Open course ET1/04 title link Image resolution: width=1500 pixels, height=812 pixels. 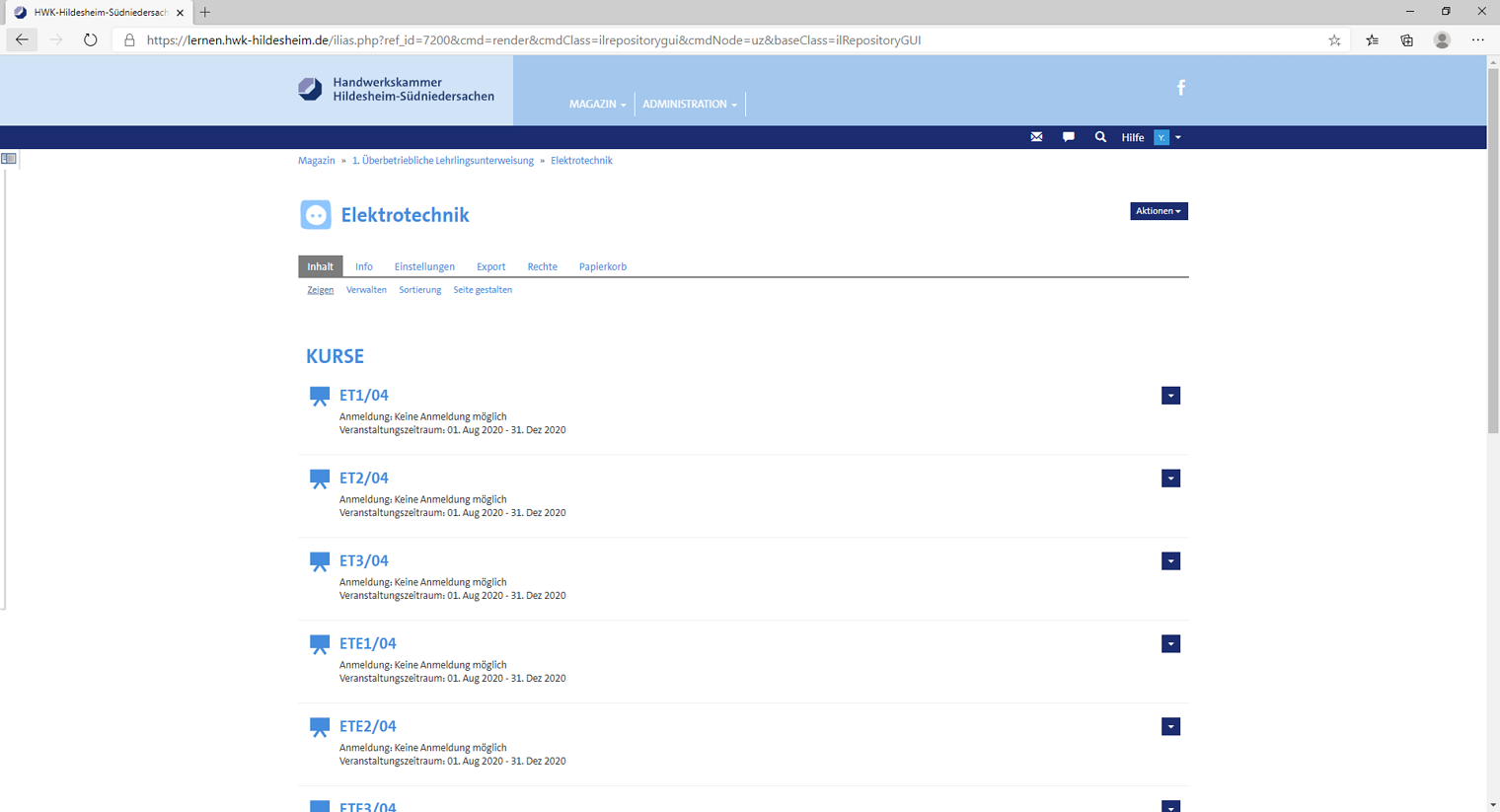[x=363, y=396]
